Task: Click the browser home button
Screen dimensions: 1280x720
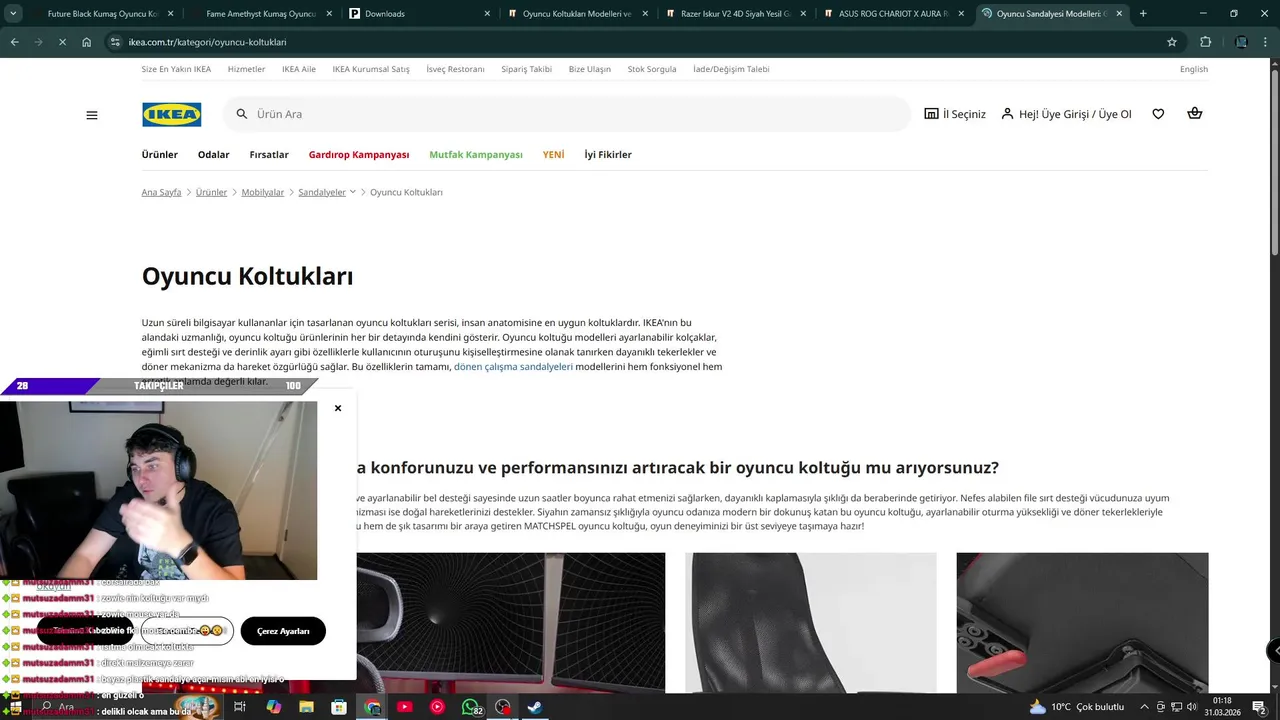Action: pyautogui.click(x=87, y=42)
